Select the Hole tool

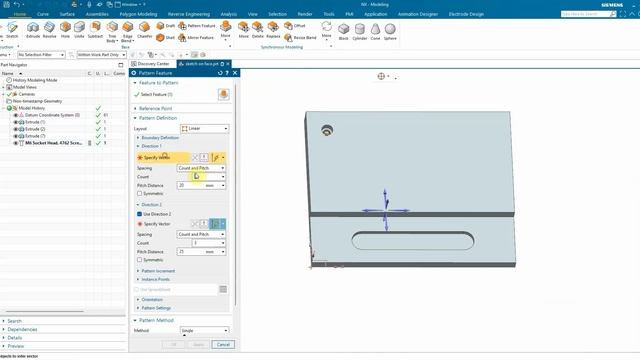point(65,31)
